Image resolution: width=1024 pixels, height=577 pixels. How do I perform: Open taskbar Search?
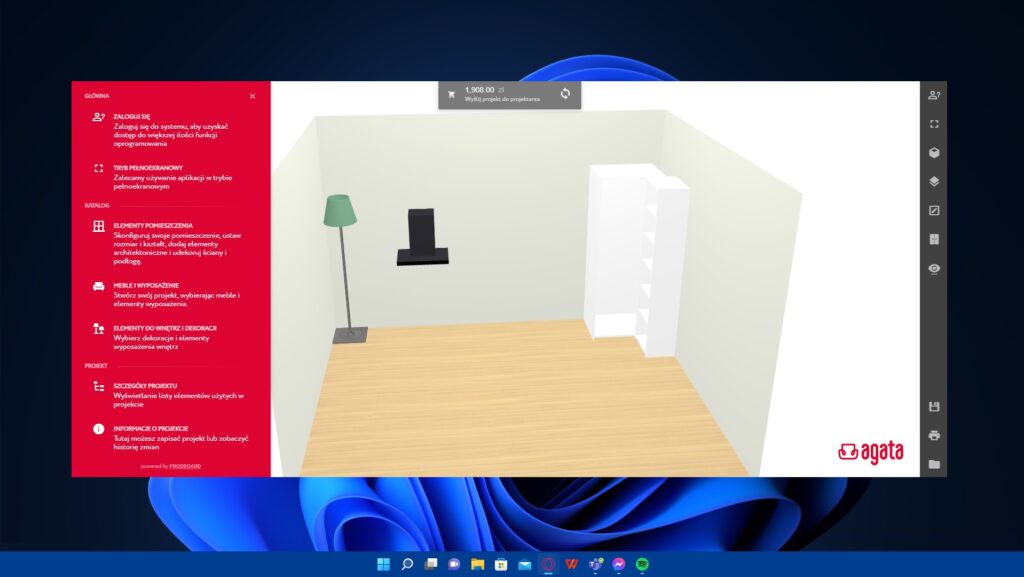[407, 564]
